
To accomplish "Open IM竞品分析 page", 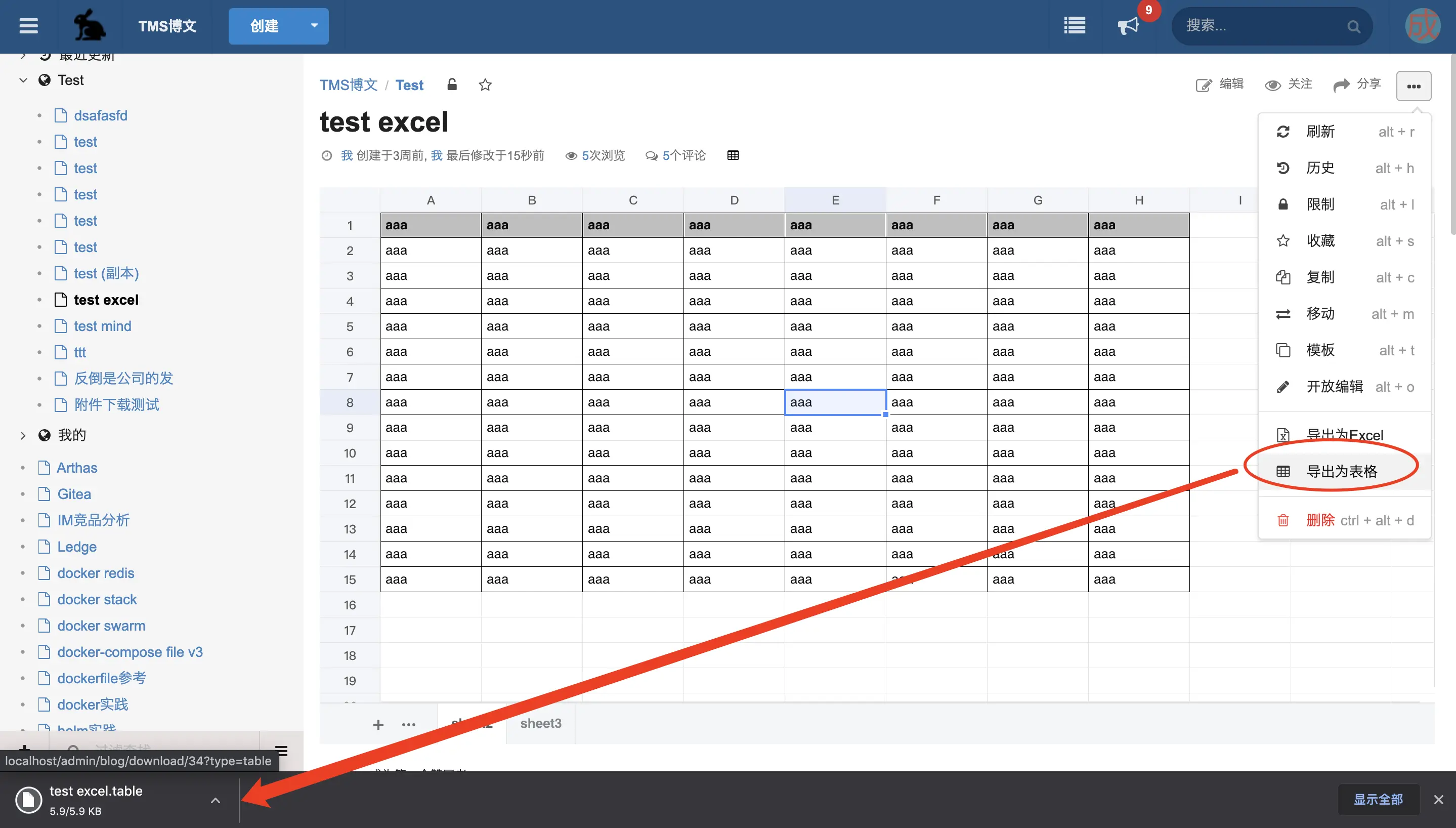I will pos(93,520).
